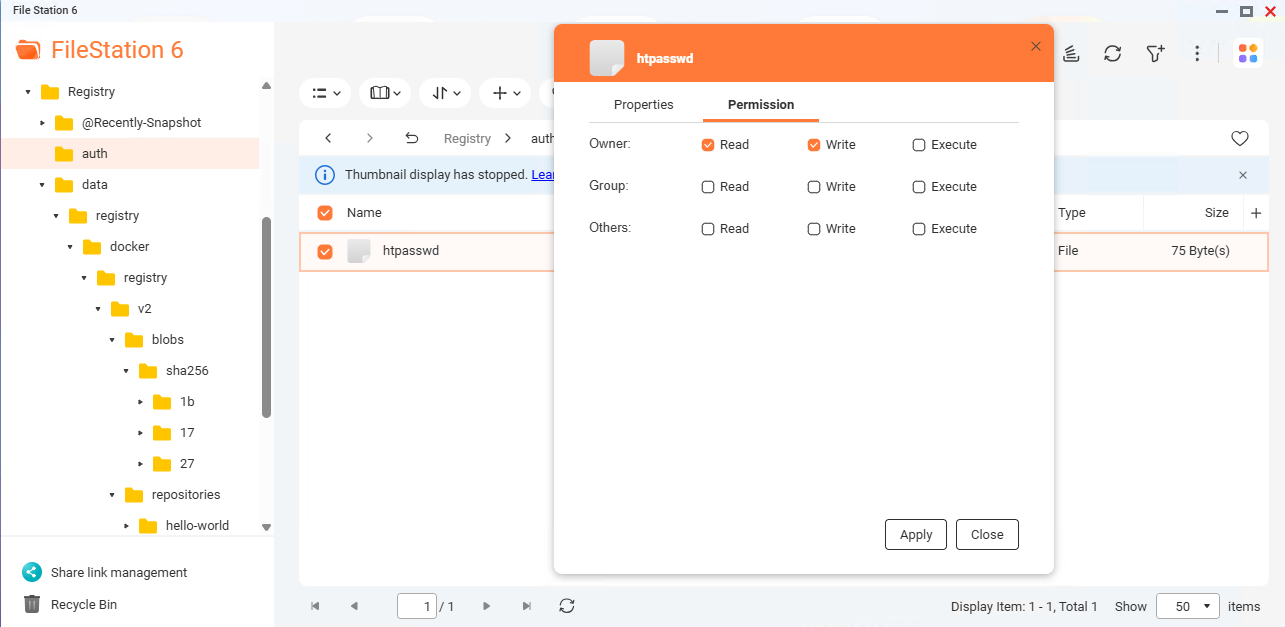Viewport: 1285px width, 627px height.
Task: Sort by the Type column header
Action: click(1071, 213)
